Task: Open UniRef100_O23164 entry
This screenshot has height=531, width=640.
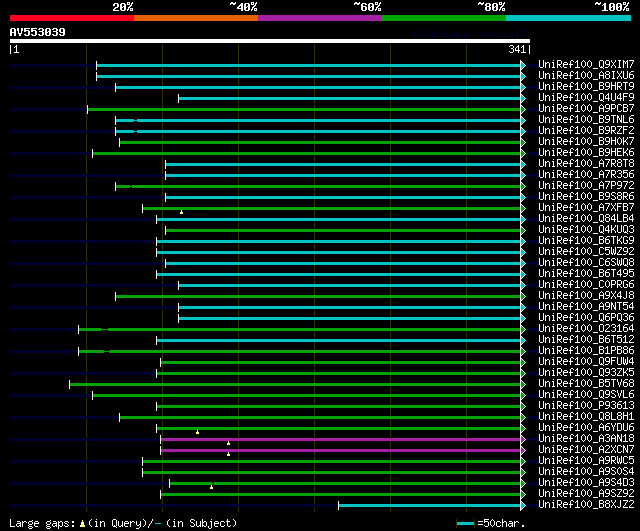Action: click(586, 329)
